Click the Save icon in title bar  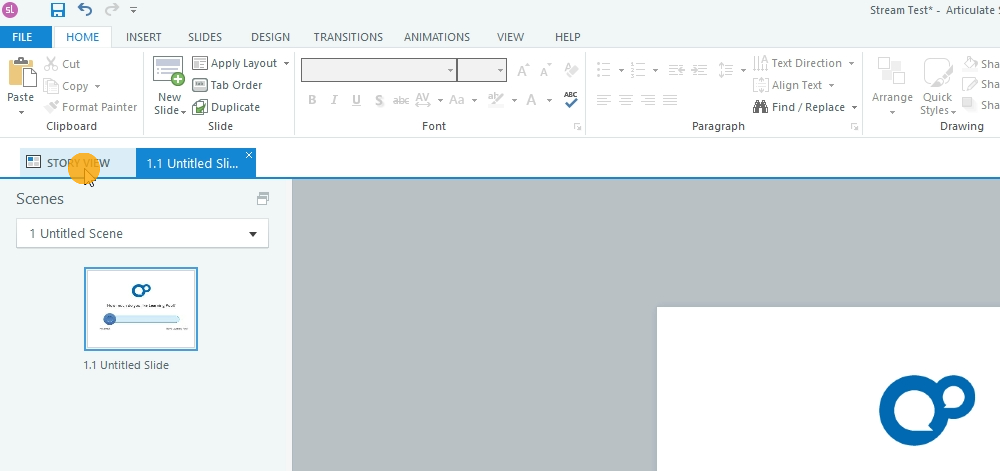pyautogui.click(x=58, y=10)
